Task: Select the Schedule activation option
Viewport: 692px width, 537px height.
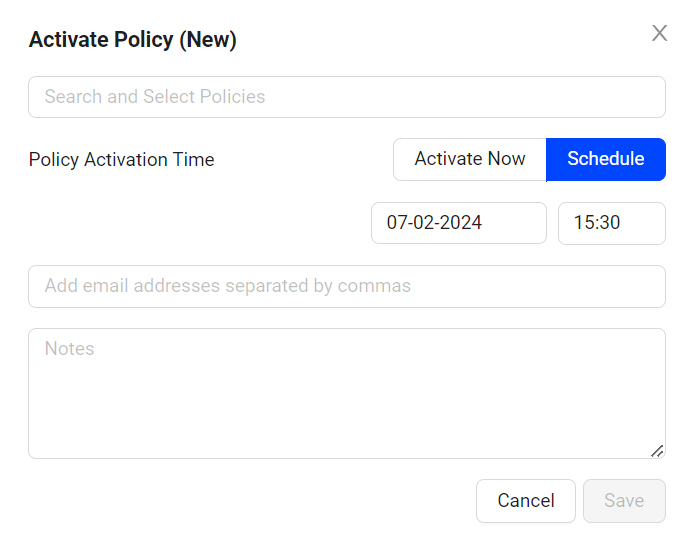Action: pyautogui.click(x=605, y=159)
